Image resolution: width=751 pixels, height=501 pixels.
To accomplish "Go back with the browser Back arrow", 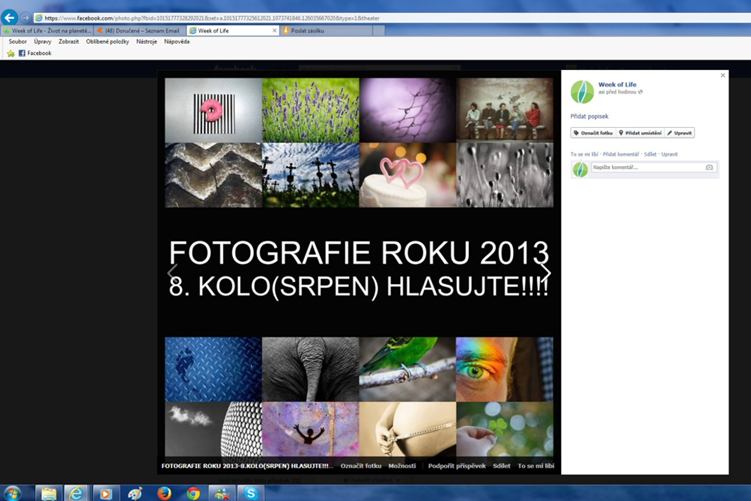I will pyautogui.click(x=9, y=18).
